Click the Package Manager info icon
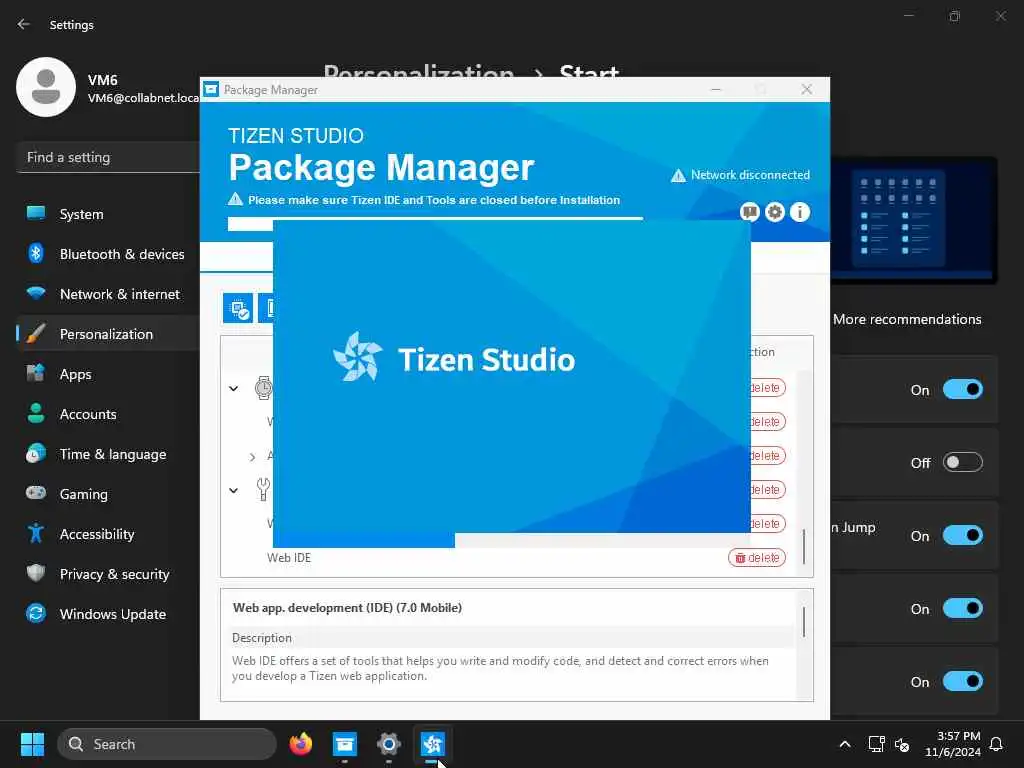 [800, 212]
